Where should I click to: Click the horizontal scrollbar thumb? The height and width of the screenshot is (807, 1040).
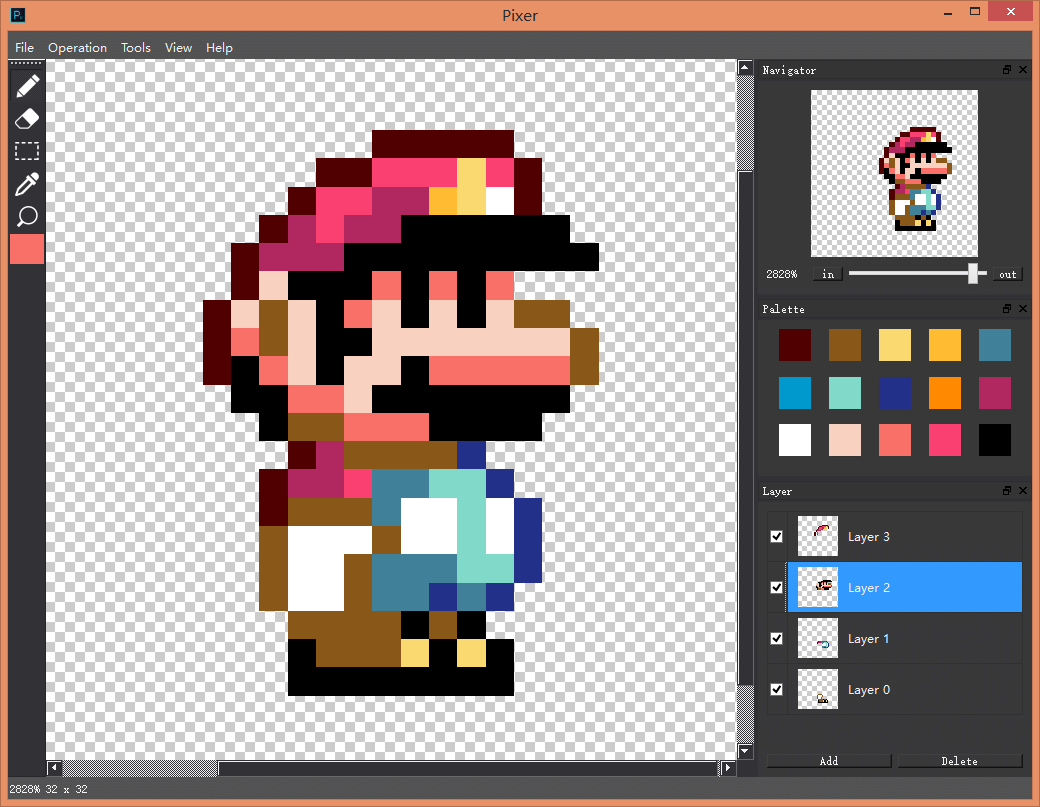coord(468,768)
